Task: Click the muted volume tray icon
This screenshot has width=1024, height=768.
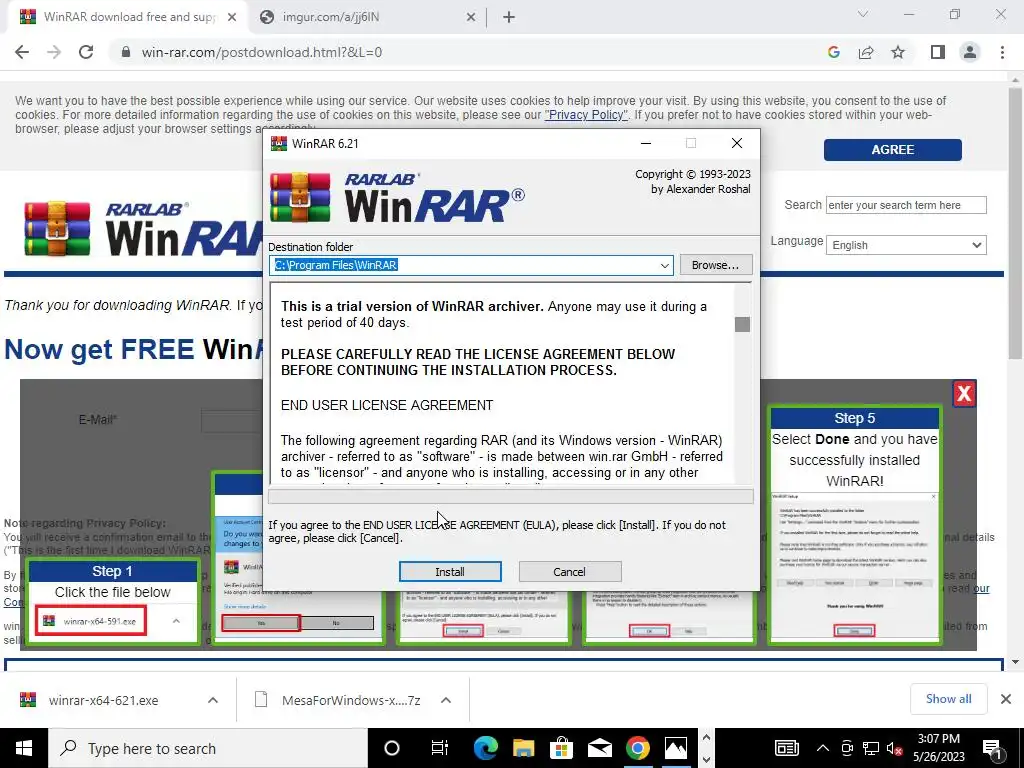Action: (x=895, y=748)
